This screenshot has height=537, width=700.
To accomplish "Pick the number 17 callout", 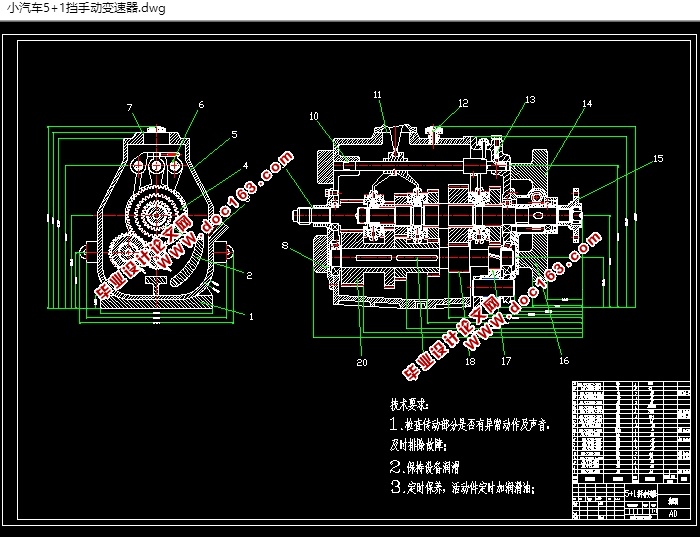I will point(506,361).
